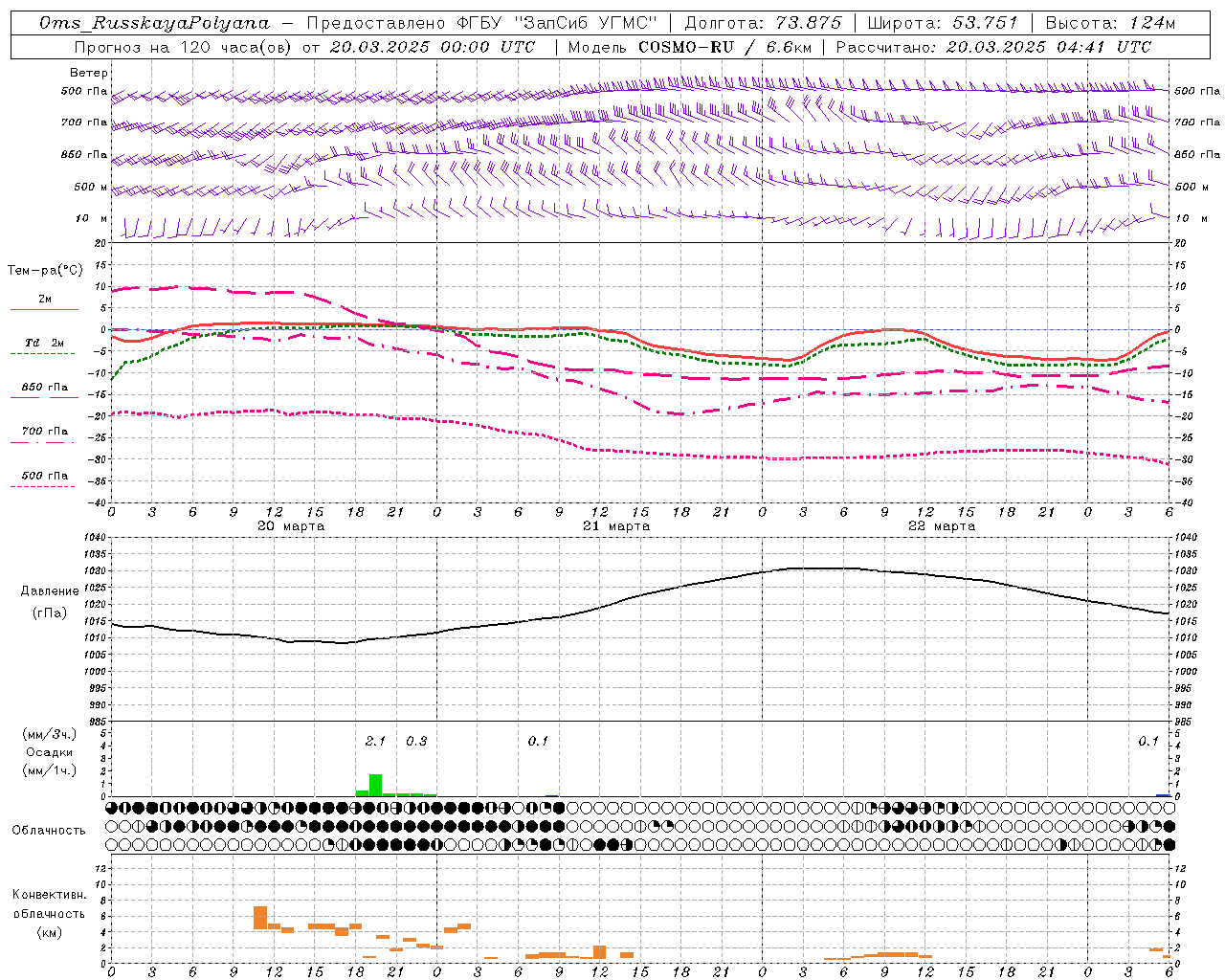
Task: Select the Тем-ра(°C) axis label
Action: pos(45,271)
